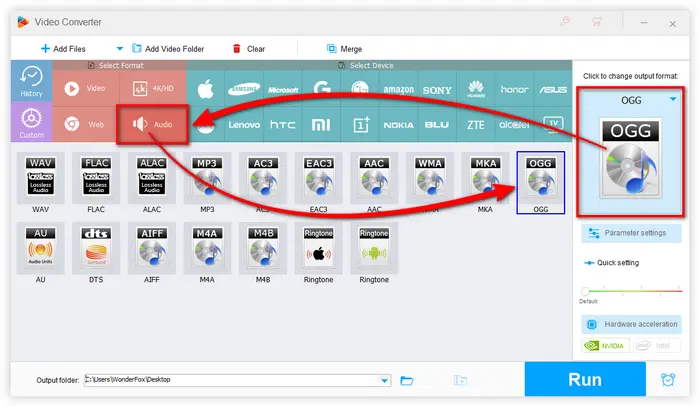Image resolution: width=700 pixels, height=407 pixels.
Task: Open the Microsoft device category
Action: (283, 89)
